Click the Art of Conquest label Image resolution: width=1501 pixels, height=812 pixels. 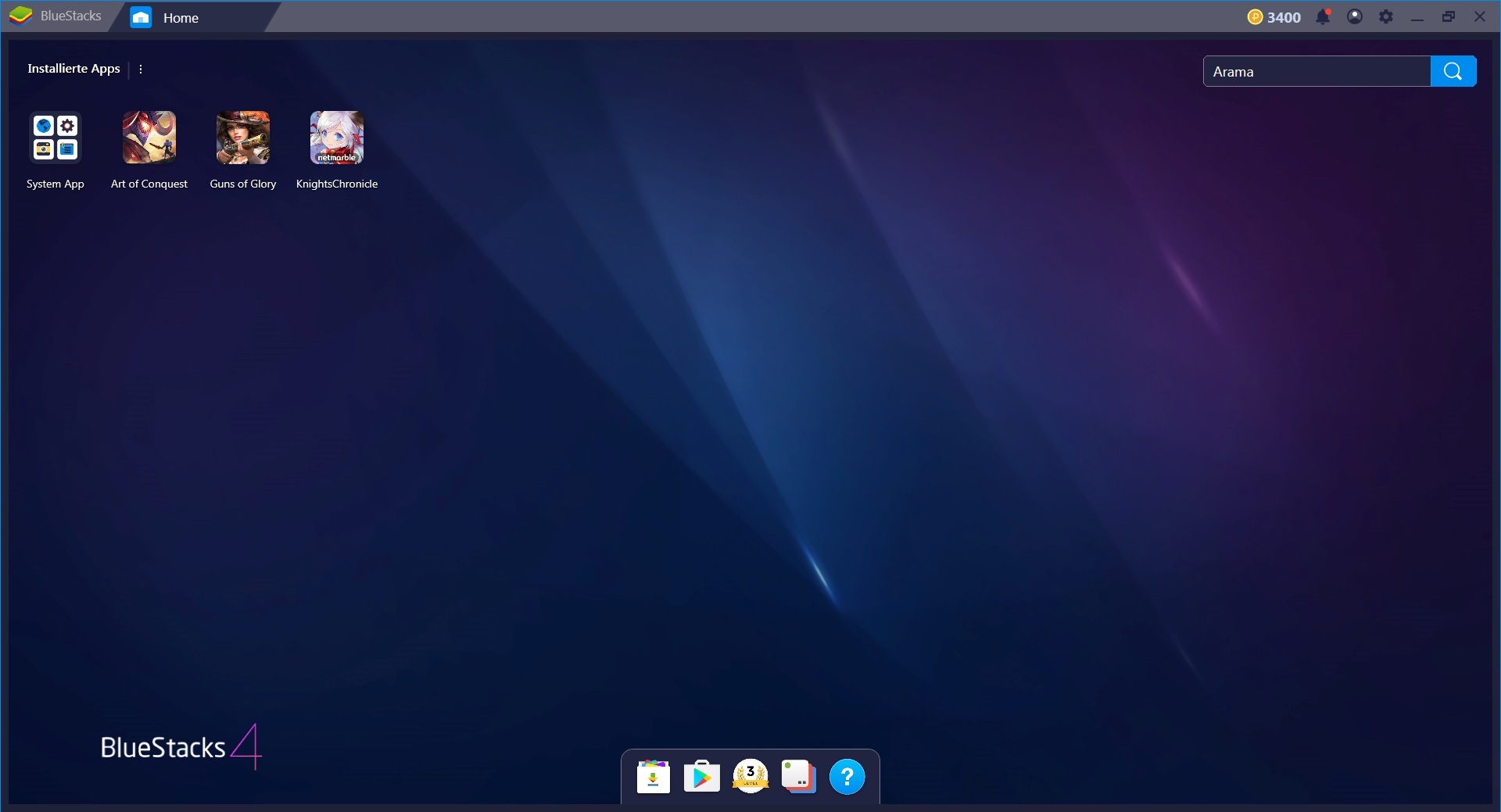coord(149,184)
